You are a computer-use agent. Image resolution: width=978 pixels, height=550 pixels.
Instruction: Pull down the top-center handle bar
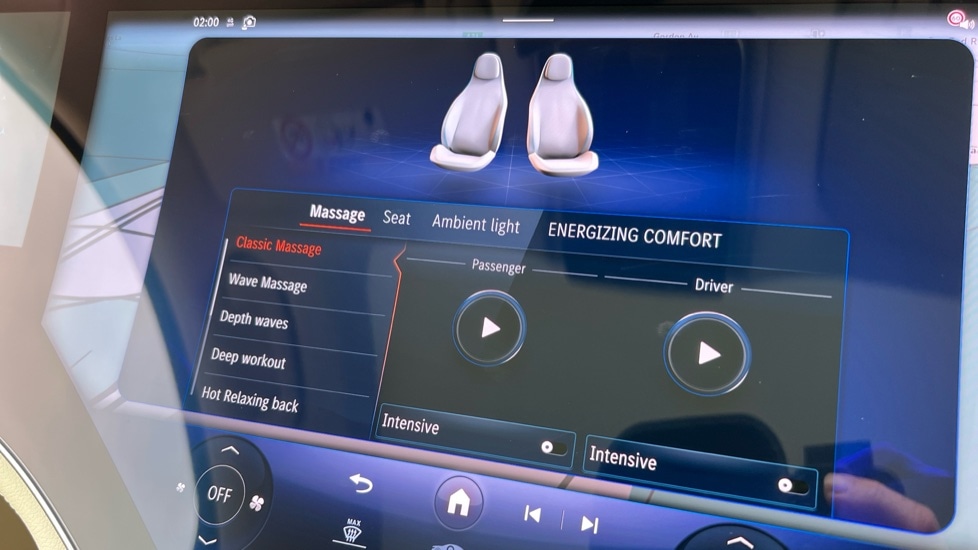528,20
